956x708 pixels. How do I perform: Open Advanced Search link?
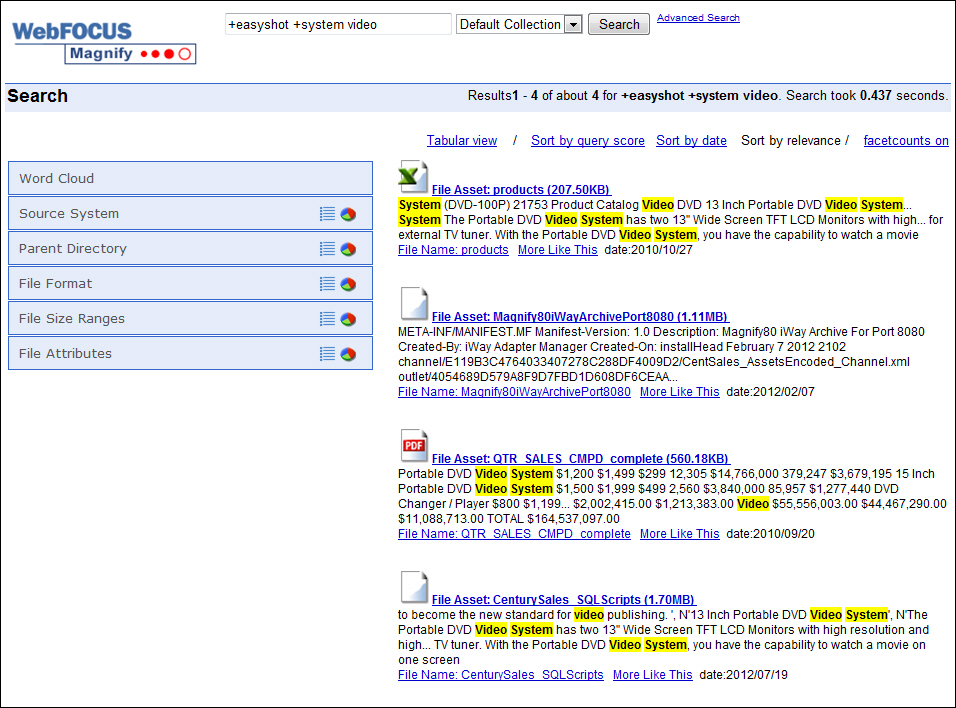(698, 18)
